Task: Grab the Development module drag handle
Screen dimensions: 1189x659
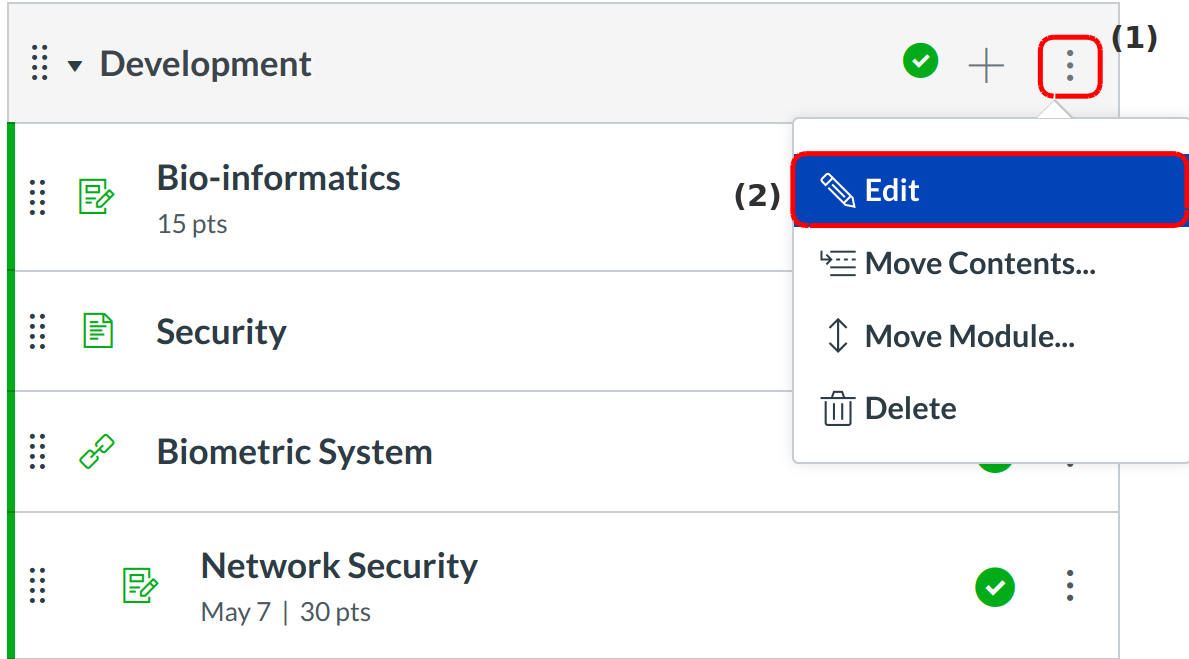Action: [x=39, y=64]
